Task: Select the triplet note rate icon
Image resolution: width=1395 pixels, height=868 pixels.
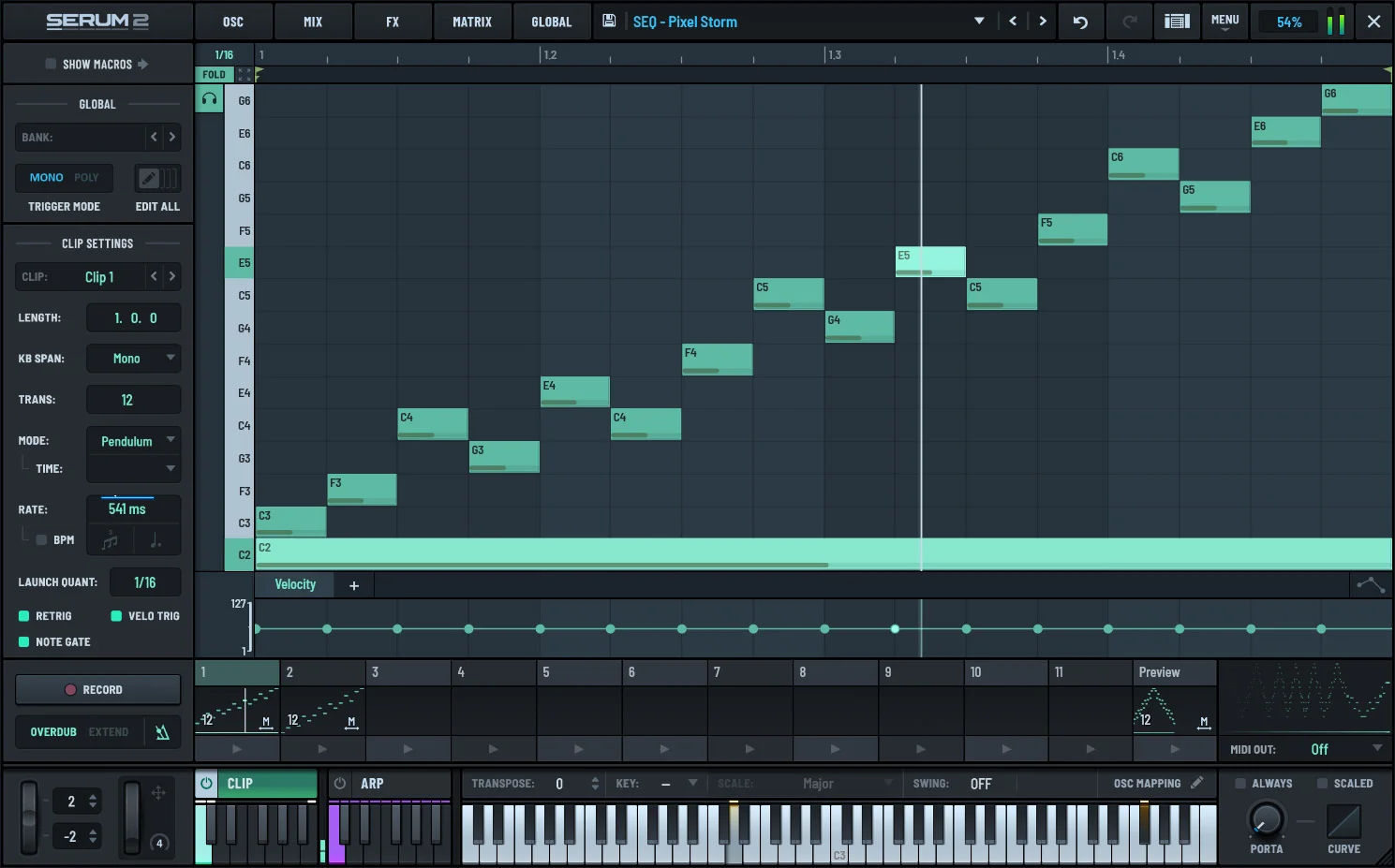Action: tap(110, 540)
